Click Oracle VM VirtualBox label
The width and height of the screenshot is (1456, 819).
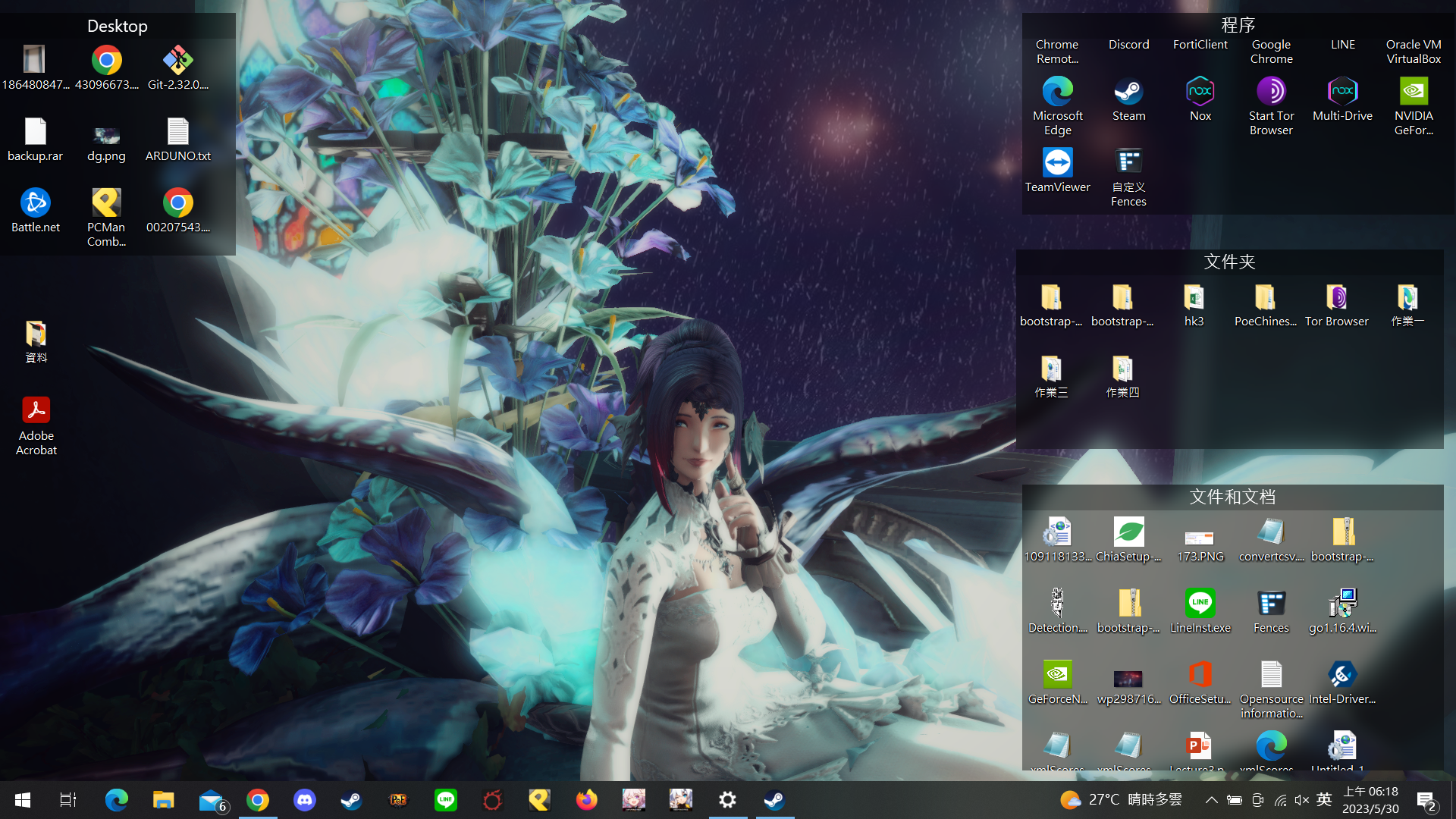[1414, 52]
